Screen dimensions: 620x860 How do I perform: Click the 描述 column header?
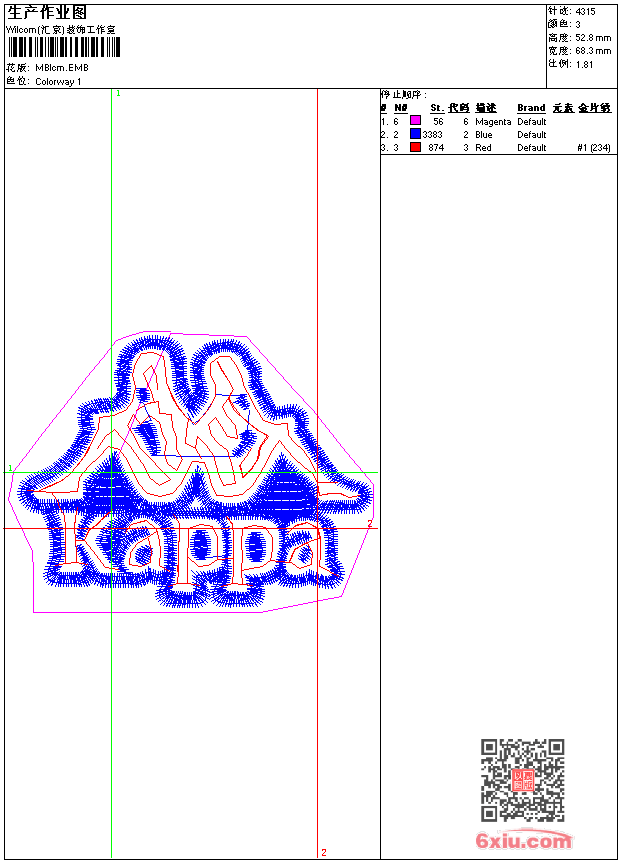486,108
